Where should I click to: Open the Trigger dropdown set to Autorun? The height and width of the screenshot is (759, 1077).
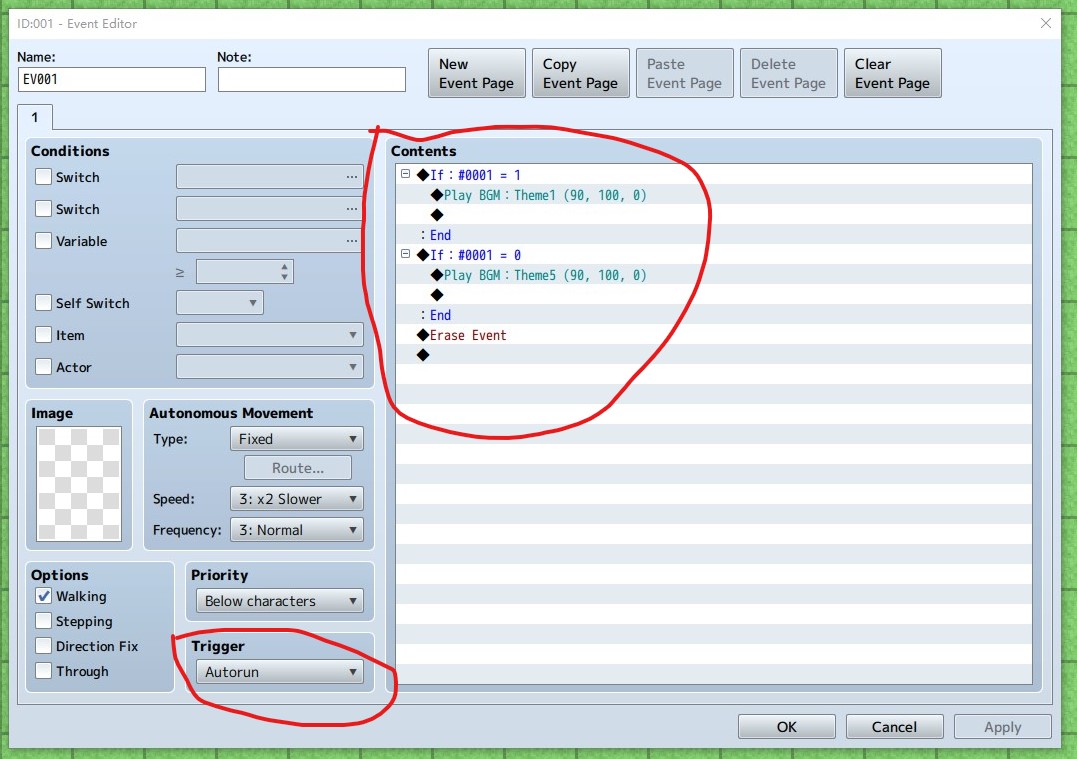(280, 672)
